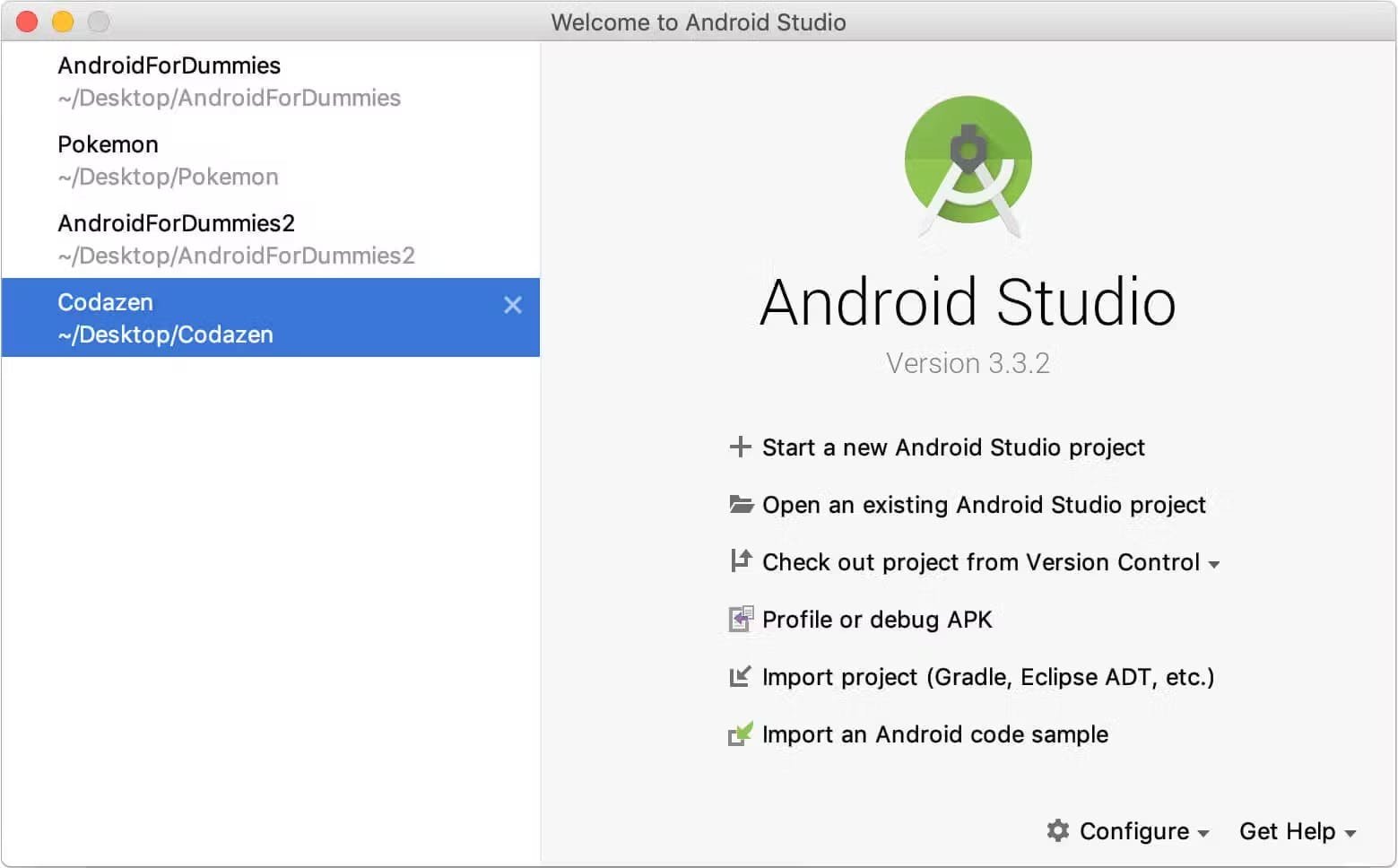This screenshot has width=1398, height=868.
Task: Select Profile or debug APK
Action: click(877, 620)
